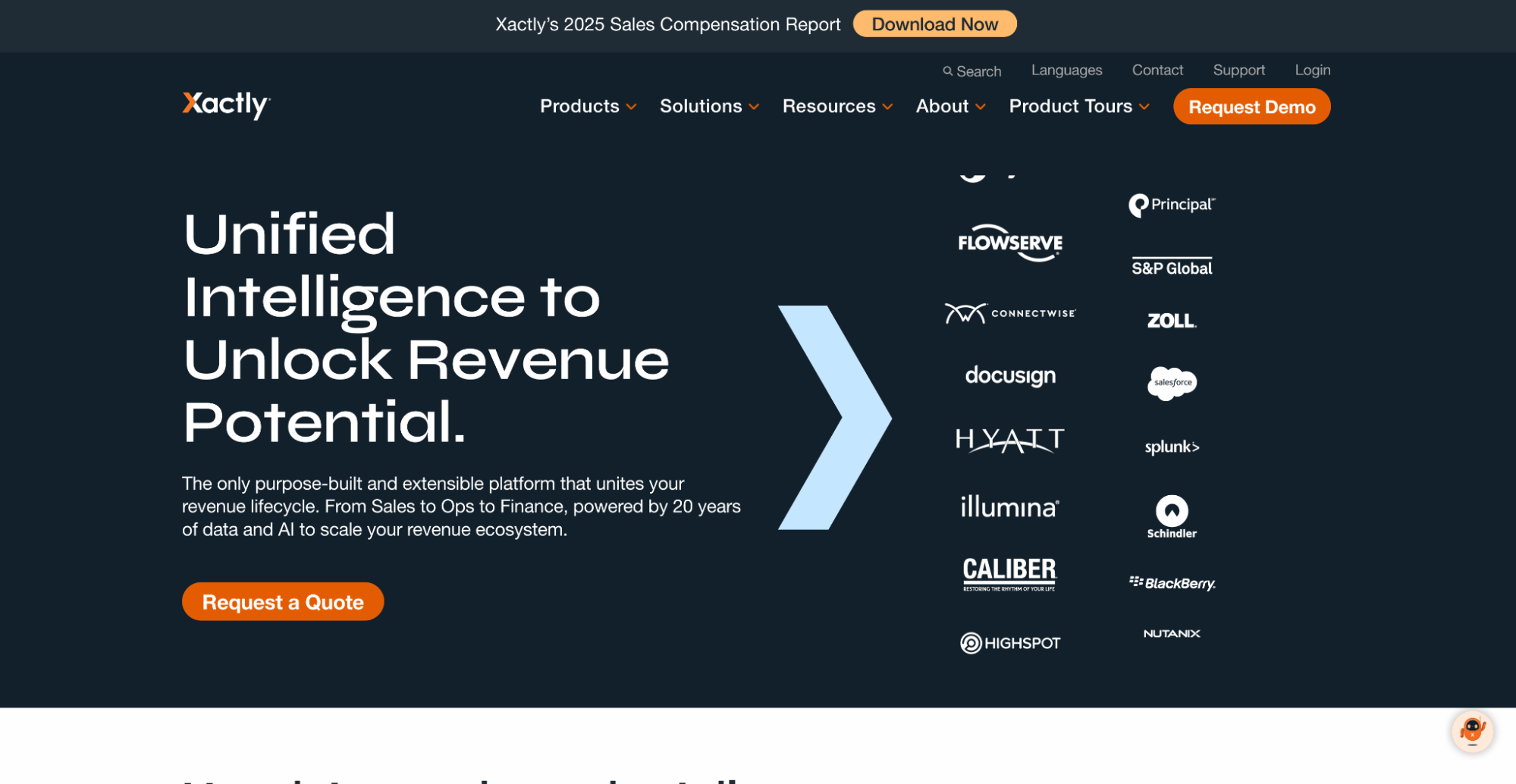Open the Solutions dropdown
This screenshot has height=784, width=1516.
(708, 106)
